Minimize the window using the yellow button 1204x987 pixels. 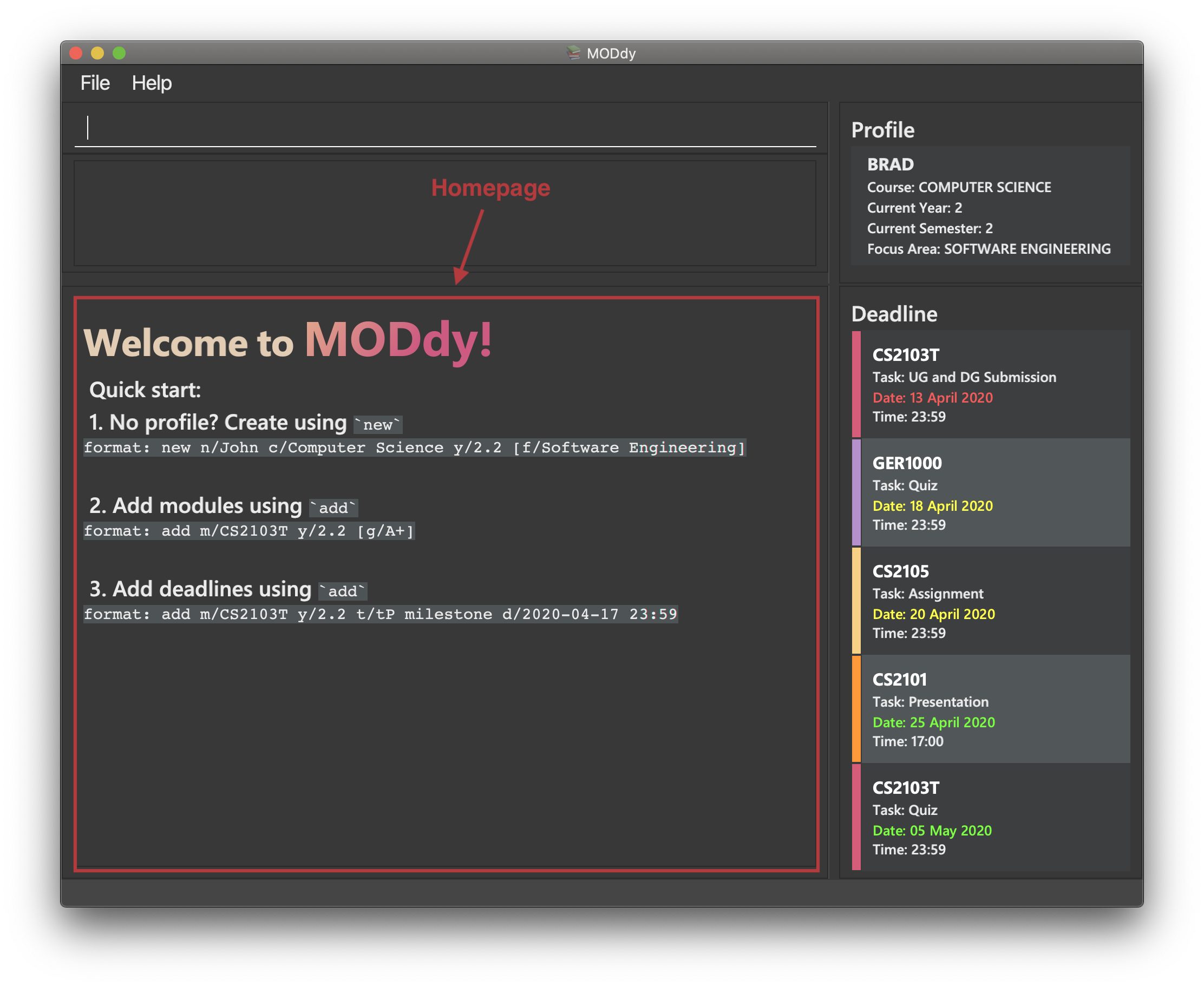click(x=97, y=53)
